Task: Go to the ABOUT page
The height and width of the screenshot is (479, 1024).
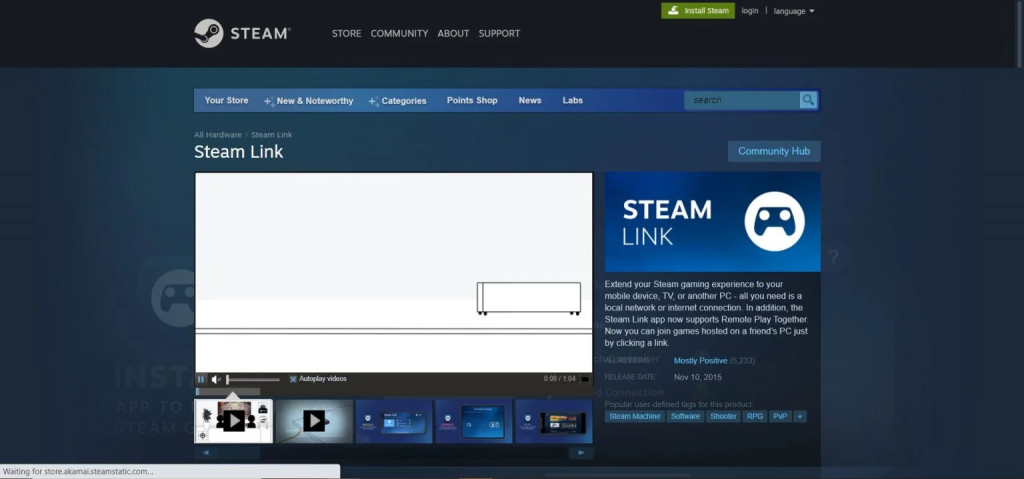Action: click(x=453, y=33)
